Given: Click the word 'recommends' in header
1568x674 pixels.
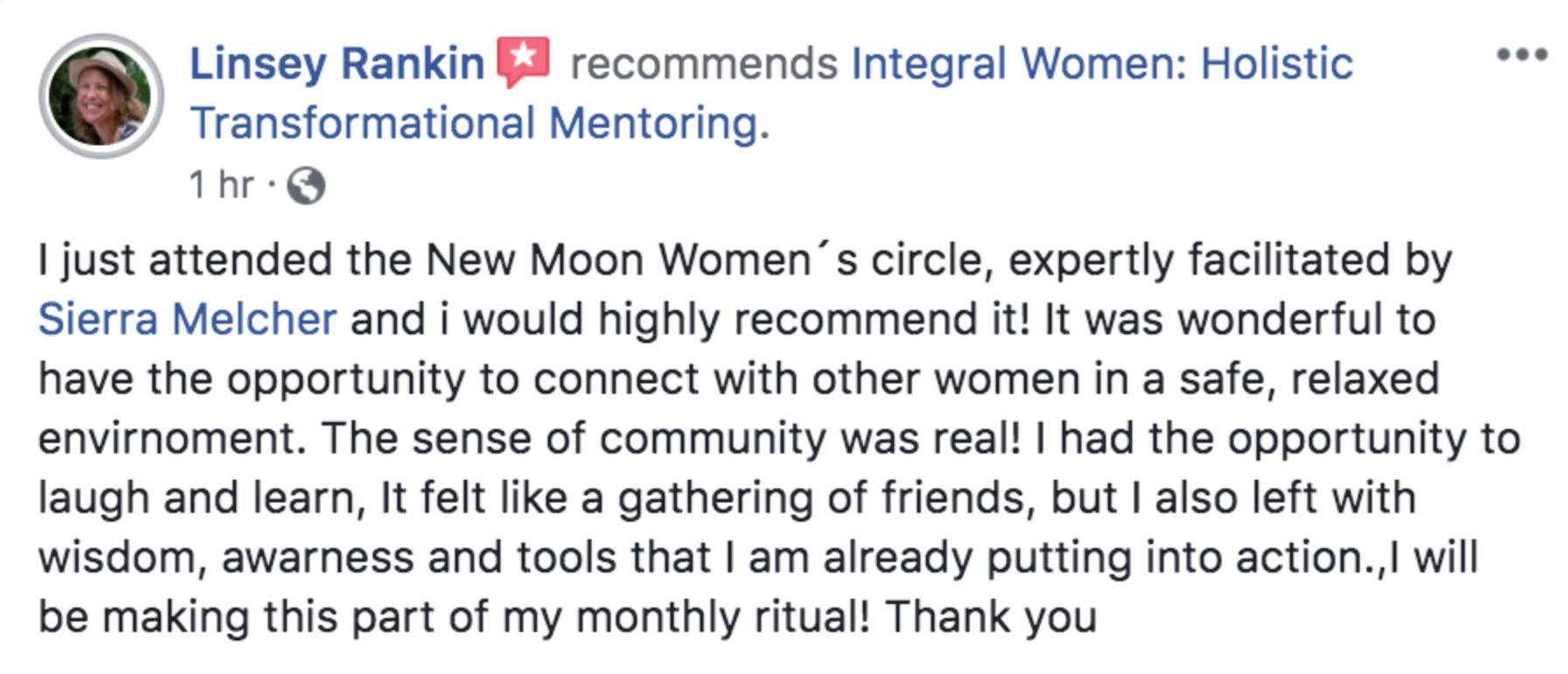Looking at the screenshot, I should [704, 64].
